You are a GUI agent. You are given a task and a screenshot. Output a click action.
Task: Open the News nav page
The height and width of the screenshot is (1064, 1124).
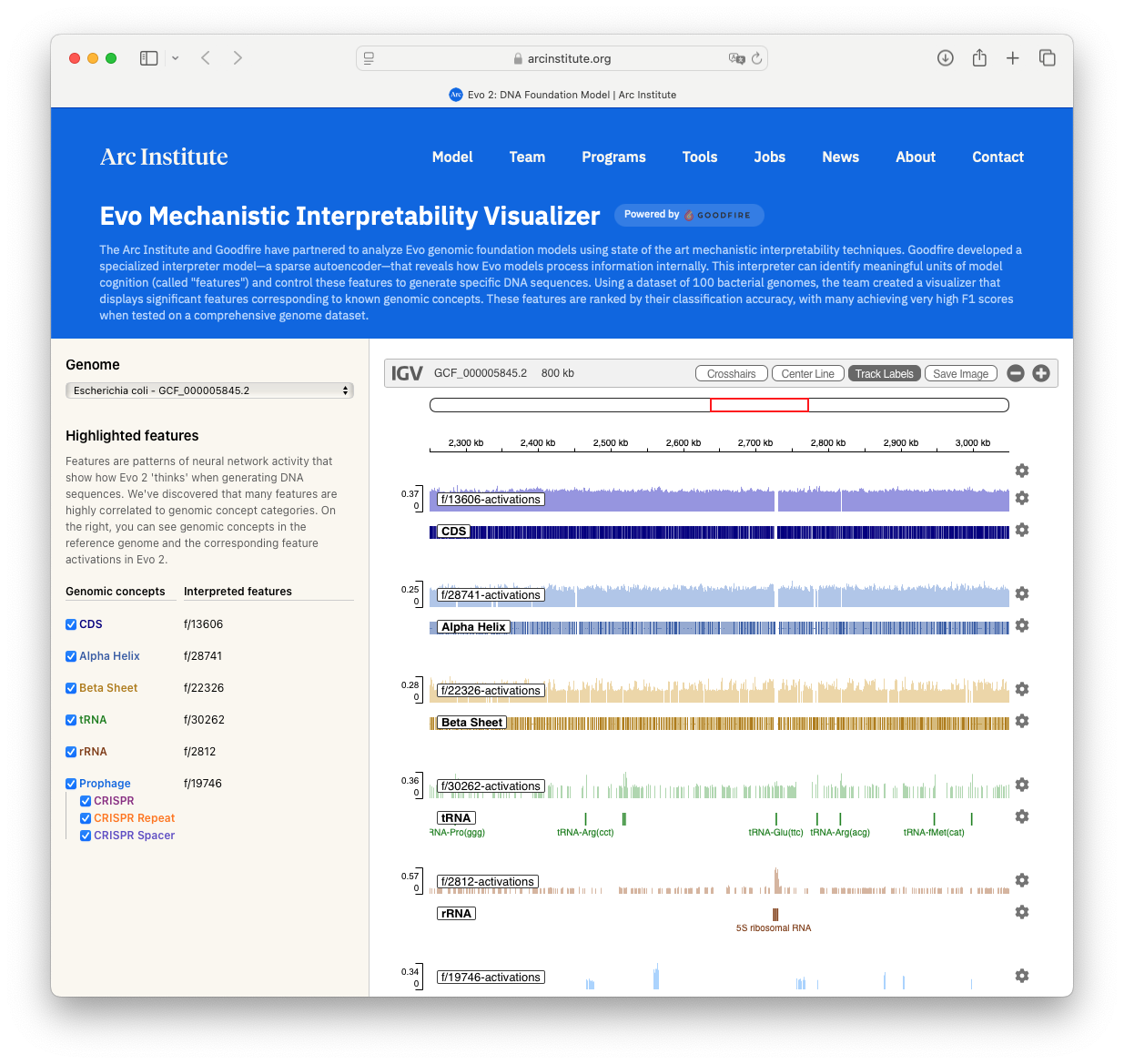click(x=840, y=157)
